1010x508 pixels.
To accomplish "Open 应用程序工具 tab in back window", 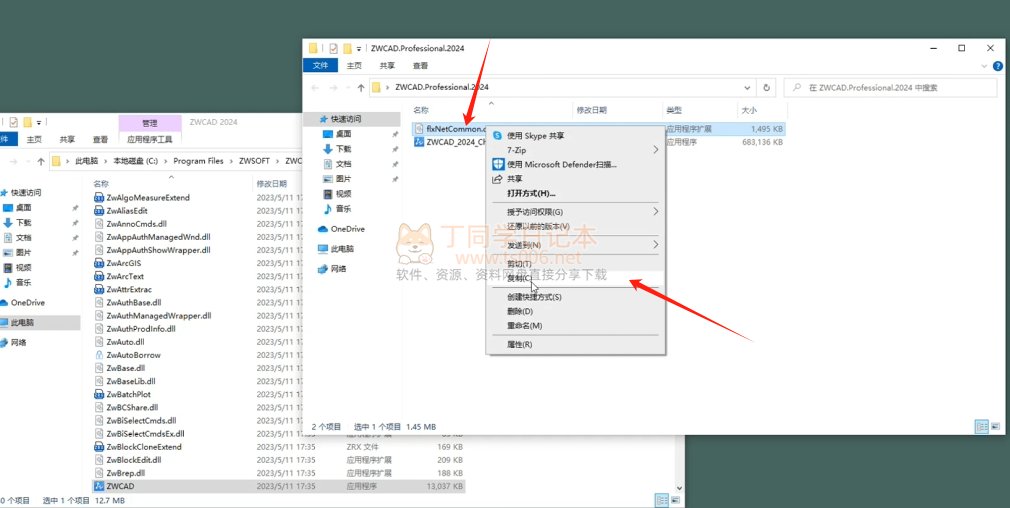I will (150, 139).
